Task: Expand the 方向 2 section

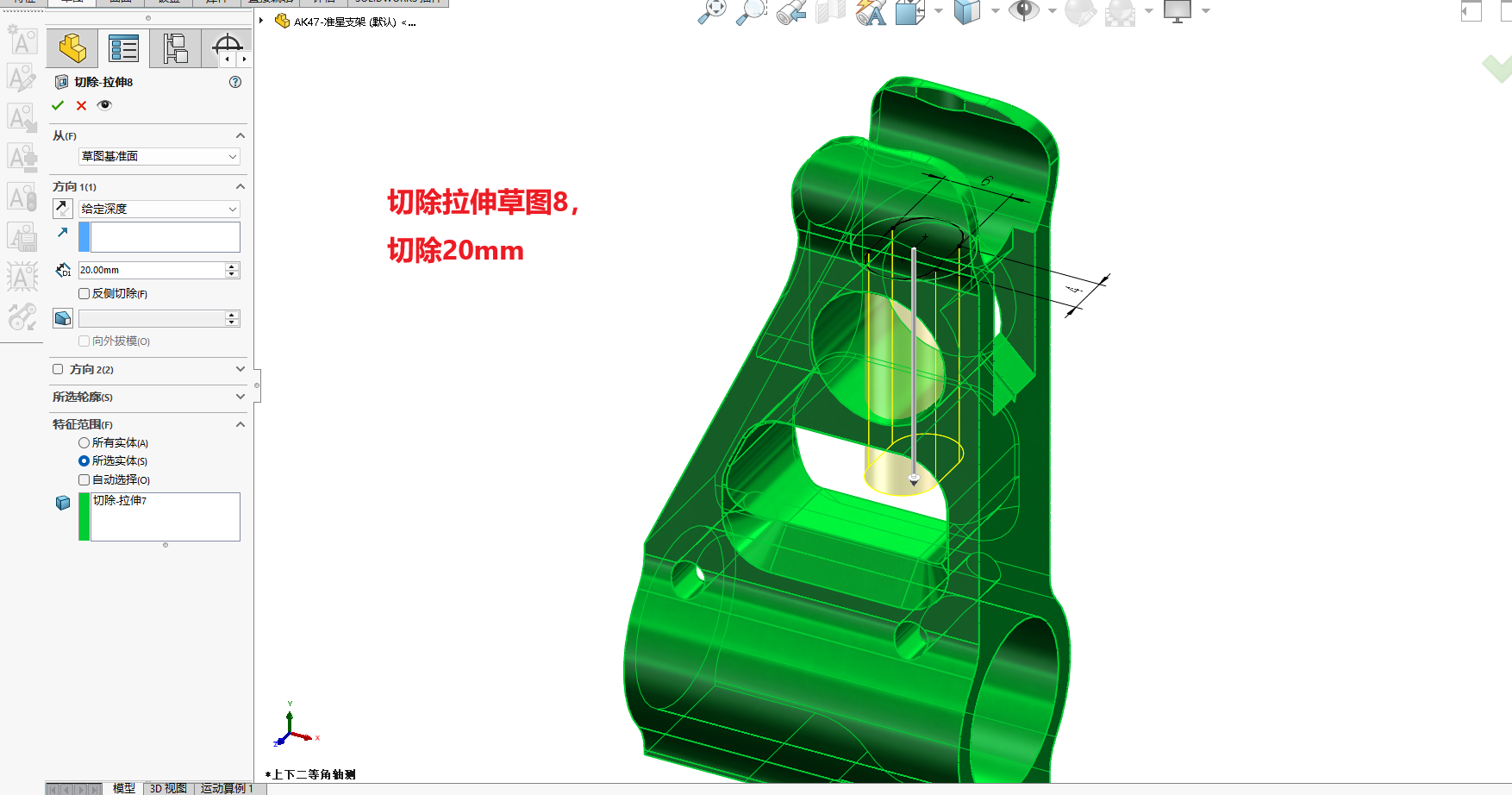Action: pyautogui.click(x=241, y=369)
